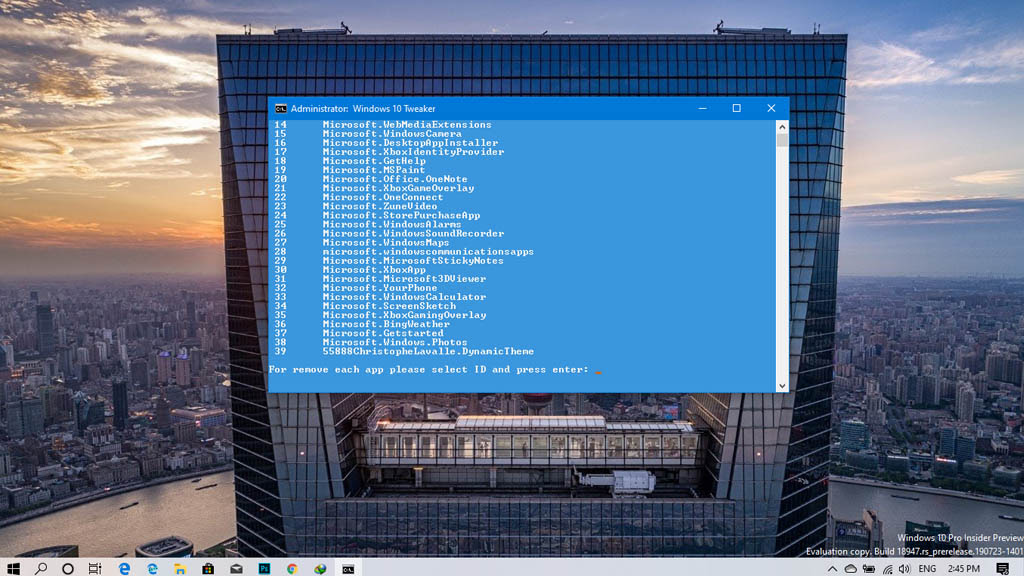
Task: Click 'Microsoft.Getstarted' entry
Action: tap(383, 333)
